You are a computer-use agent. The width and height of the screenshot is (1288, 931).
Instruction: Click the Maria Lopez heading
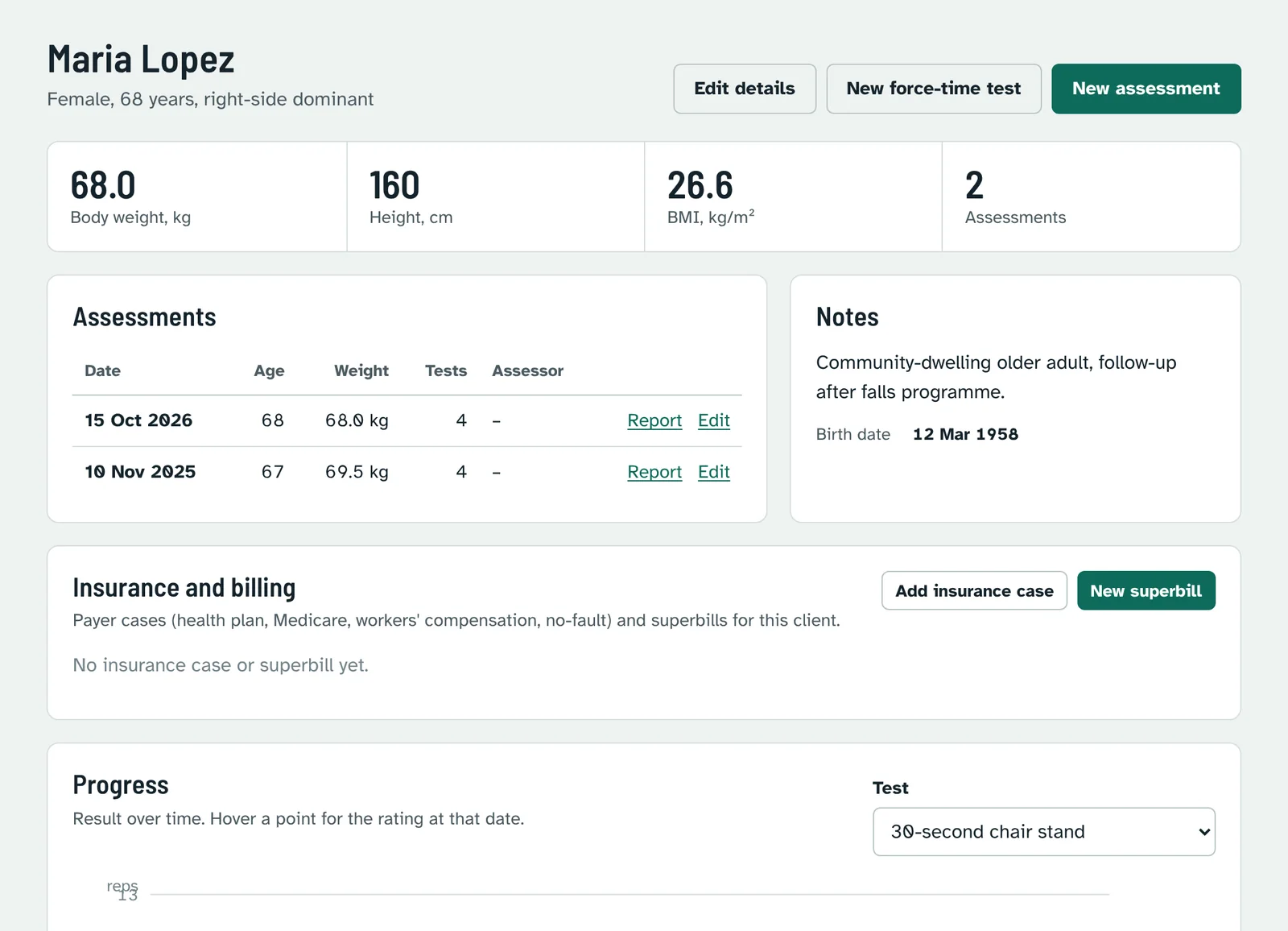pos(141,60)
